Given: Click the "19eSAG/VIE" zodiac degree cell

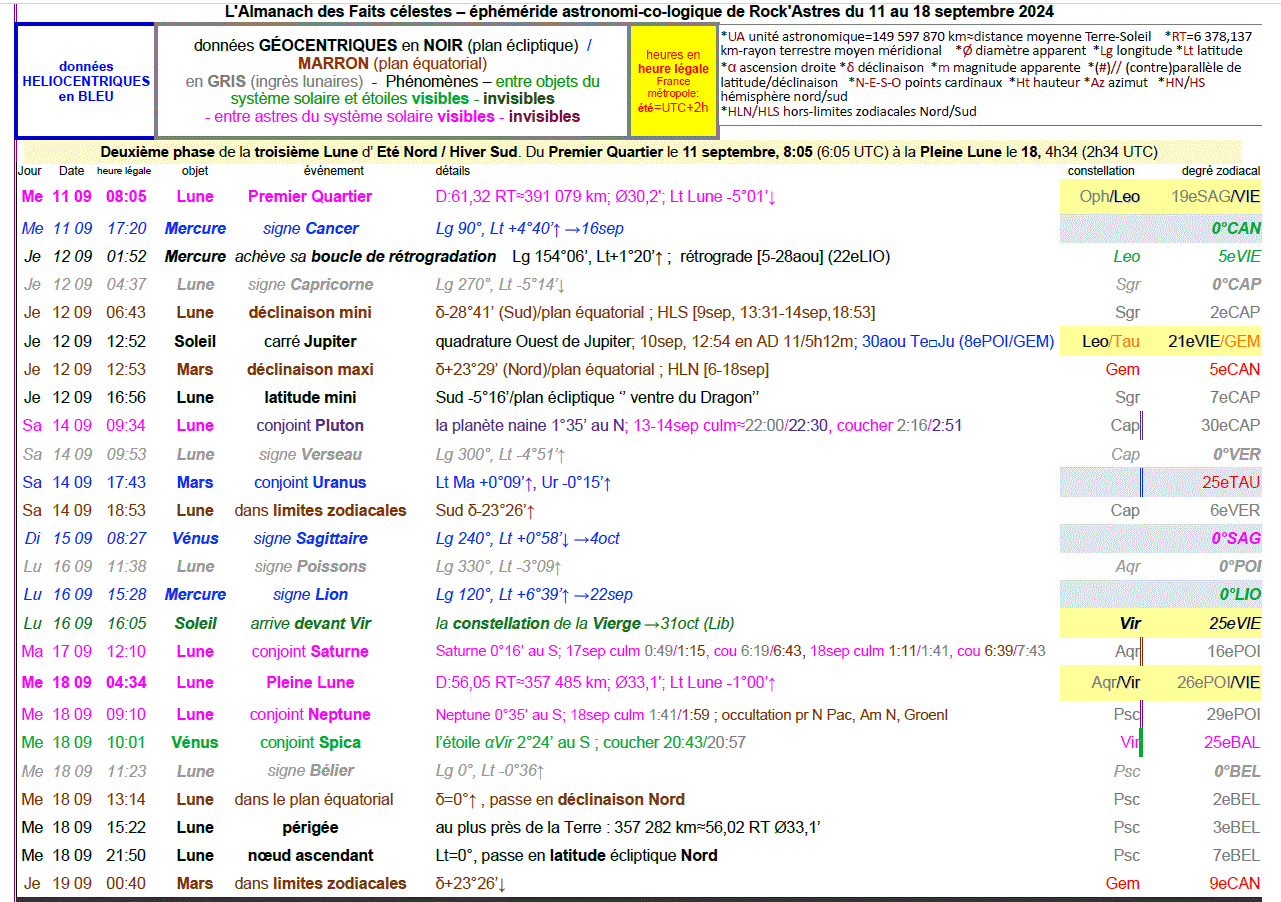Looking at the screenshot, I should click(1215, 197).
